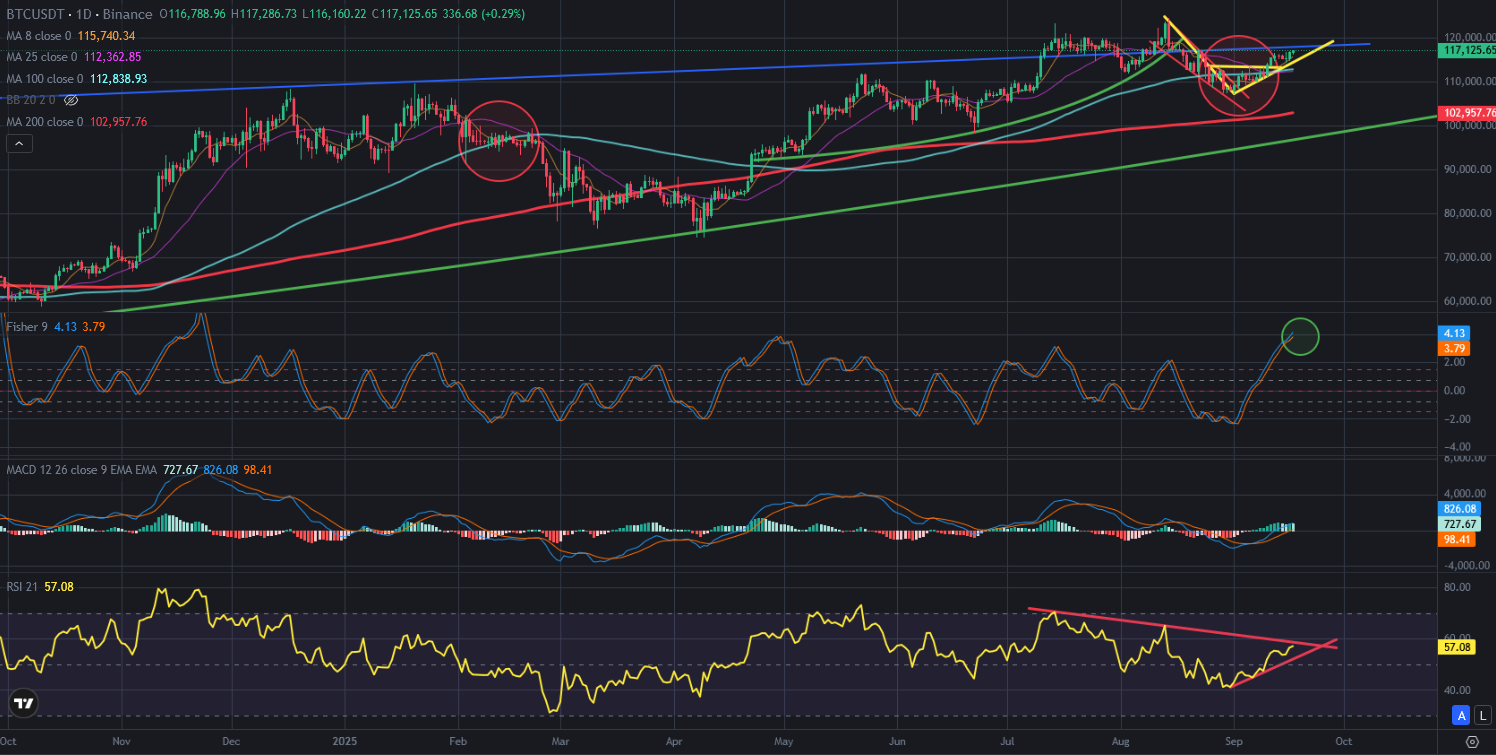Select the MA 200 close 0 legend

click(46, 122)
